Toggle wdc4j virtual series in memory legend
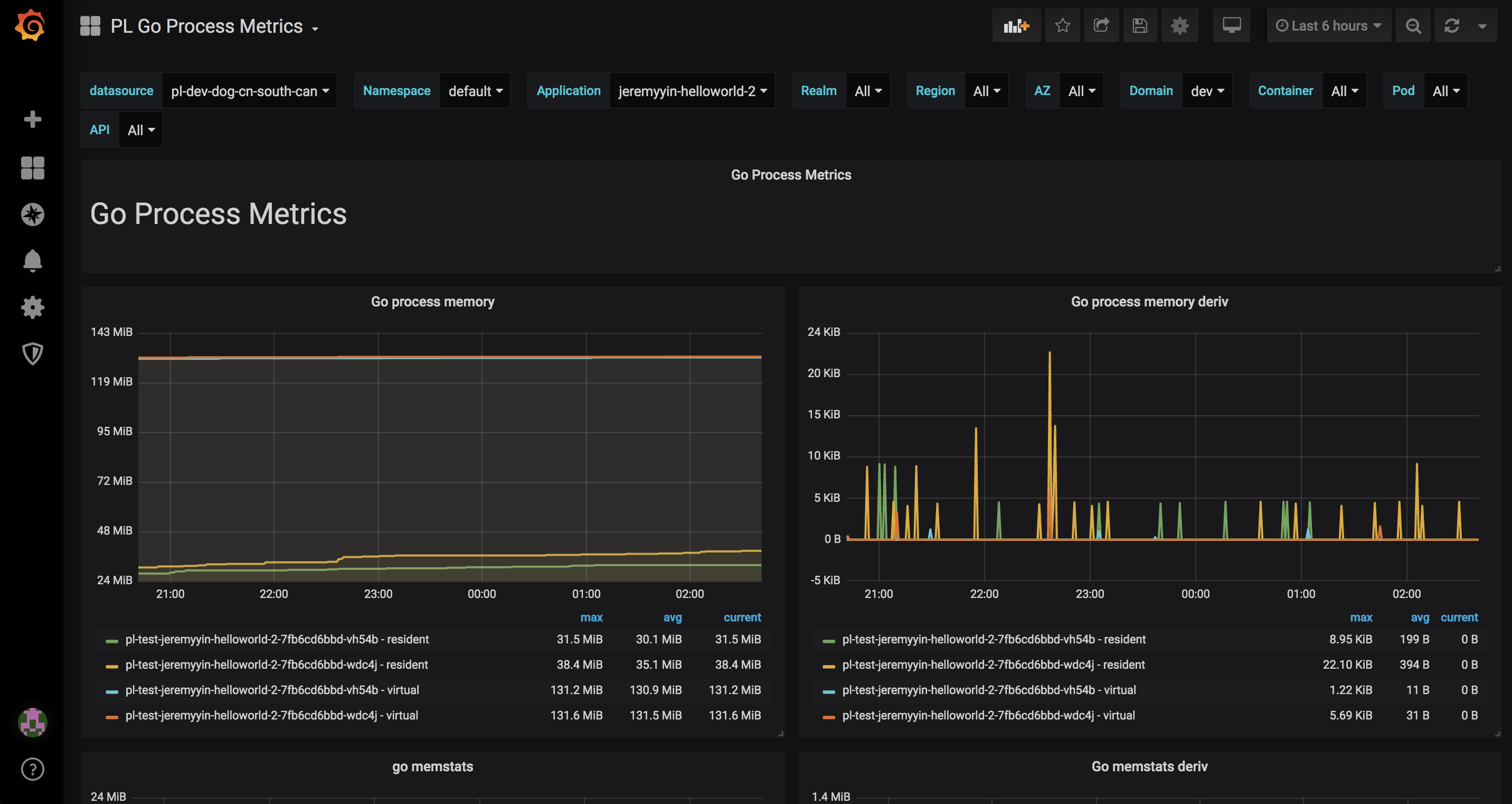The width and height of the screenshot is (1512, 804). click(271, 715)
